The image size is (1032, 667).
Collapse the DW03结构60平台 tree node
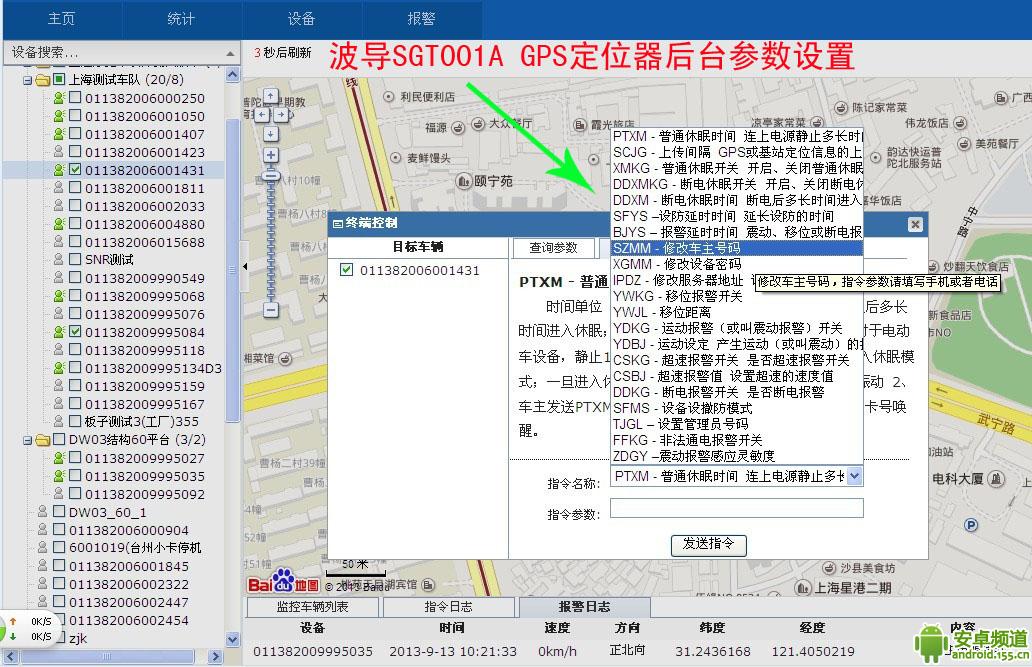[x=28, y=440]
